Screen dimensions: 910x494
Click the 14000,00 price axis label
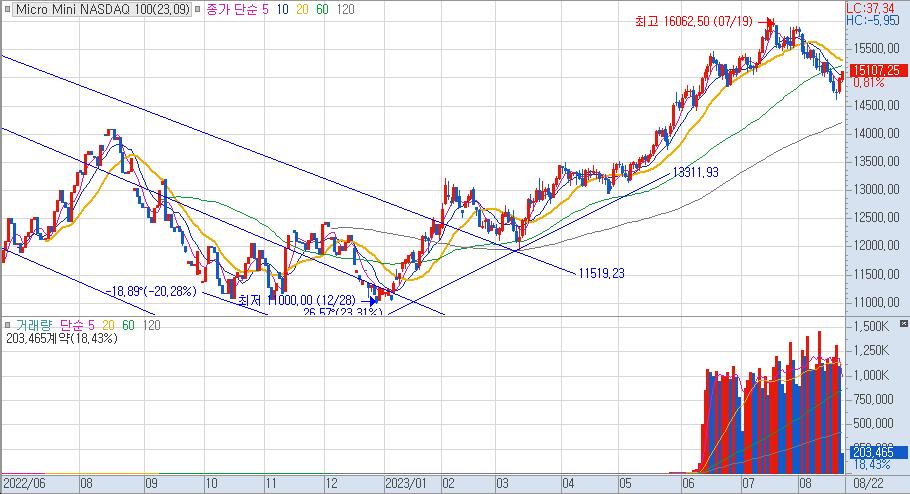(x=876, y=133)
